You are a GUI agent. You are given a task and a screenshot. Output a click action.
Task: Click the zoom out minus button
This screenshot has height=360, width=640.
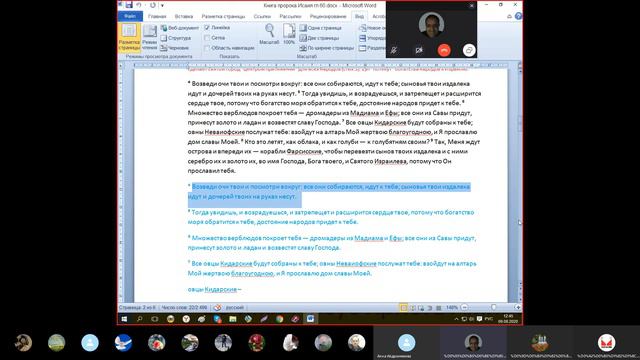click(x=464, y=307)
